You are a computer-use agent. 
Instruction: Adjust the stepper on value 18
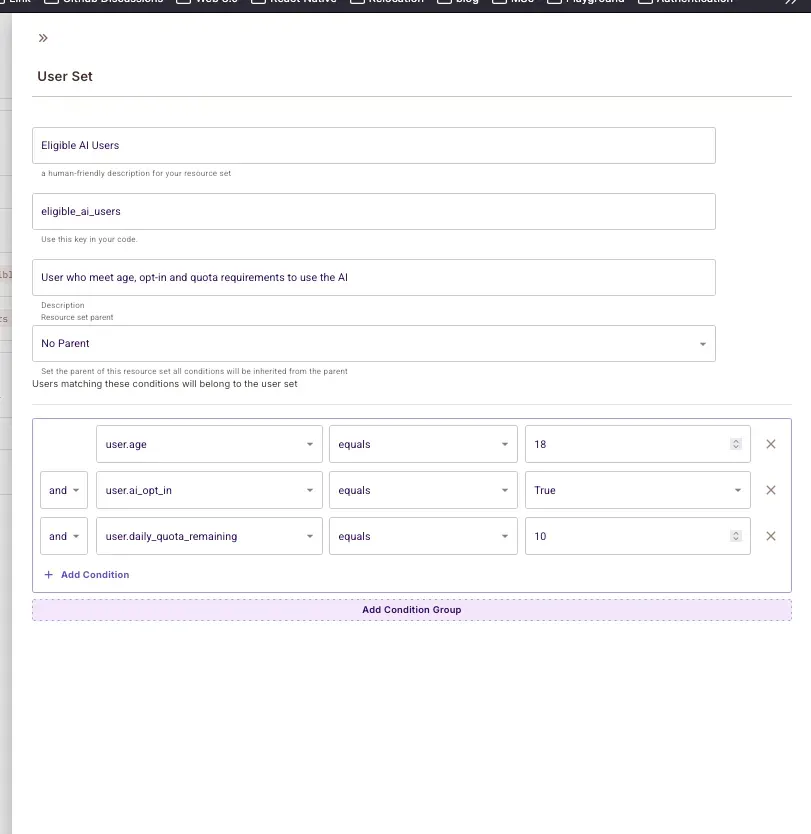pyautogui.click(x=736, y=444)
